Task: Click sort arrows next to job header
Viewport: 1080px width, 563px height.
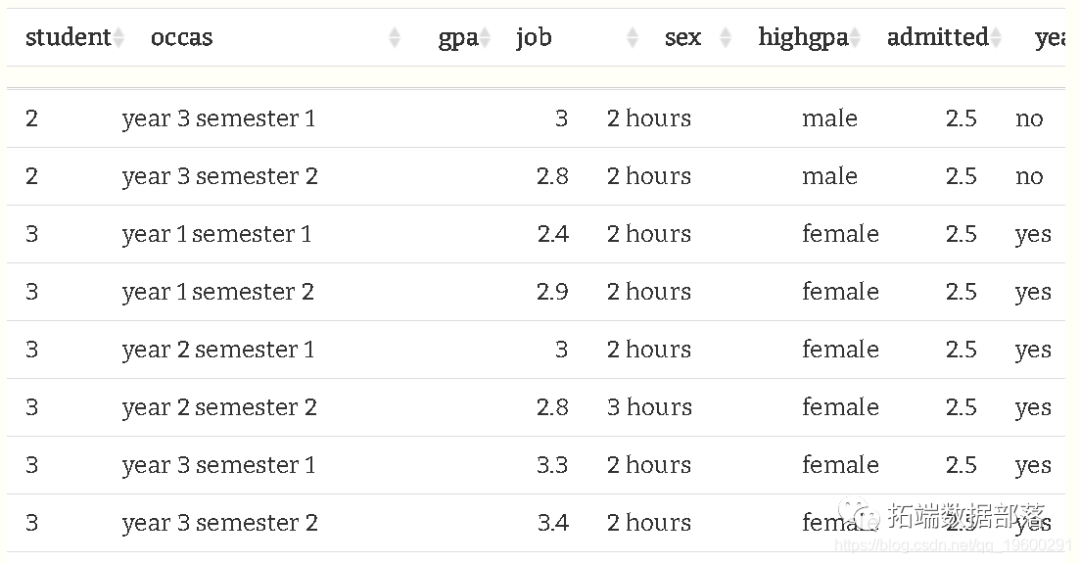Action: coord(632,38)
